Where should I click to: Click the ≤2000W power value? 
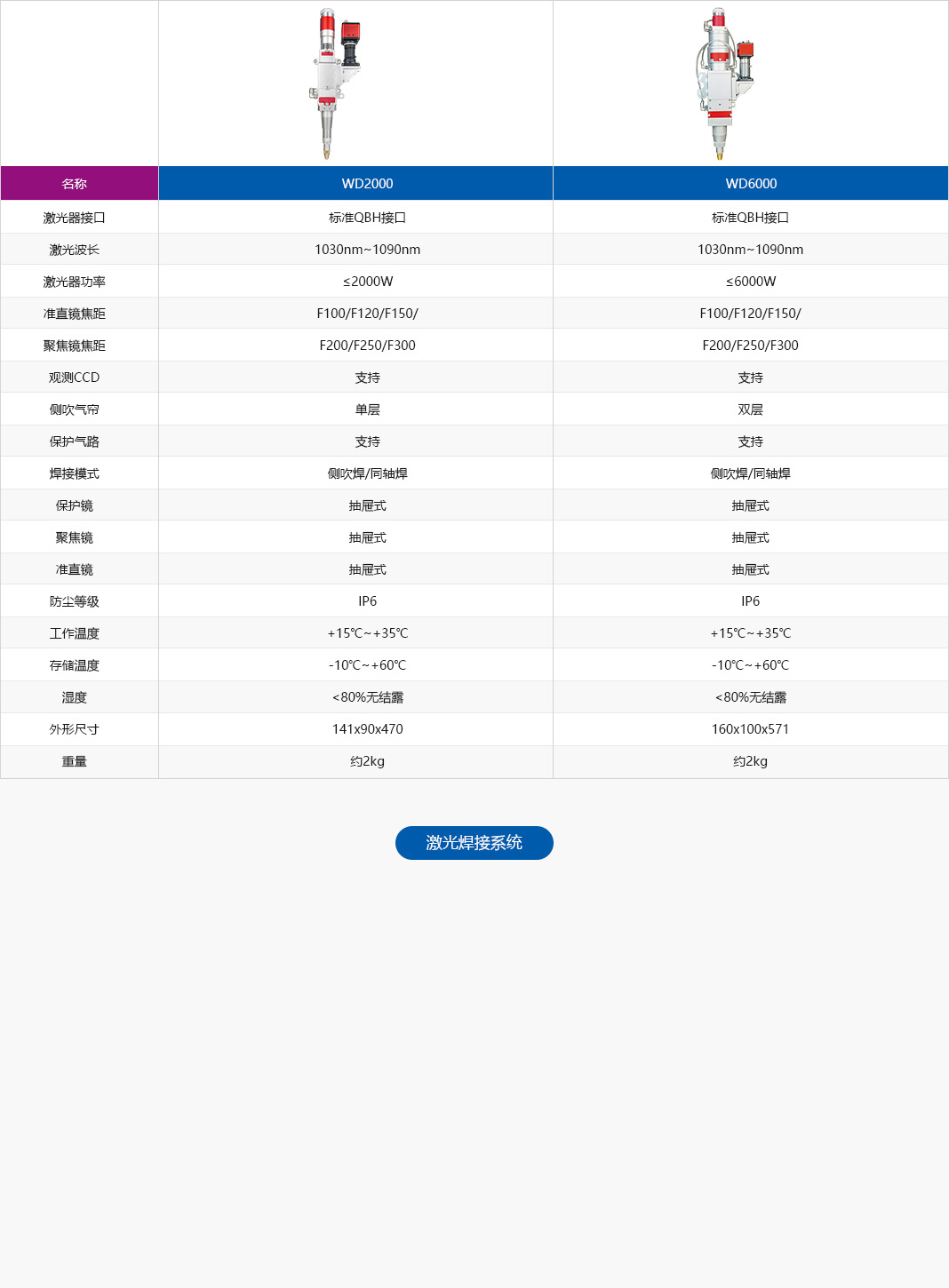368,282
